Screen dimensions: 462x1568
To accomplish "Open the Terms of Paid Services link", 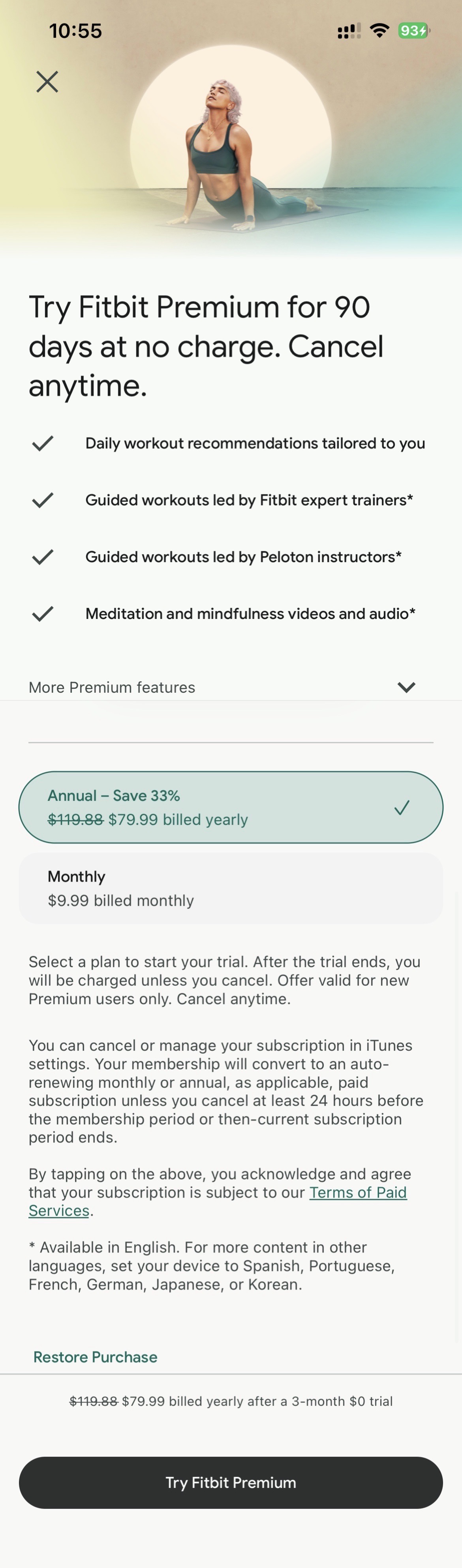I will tap(357, 1192).
